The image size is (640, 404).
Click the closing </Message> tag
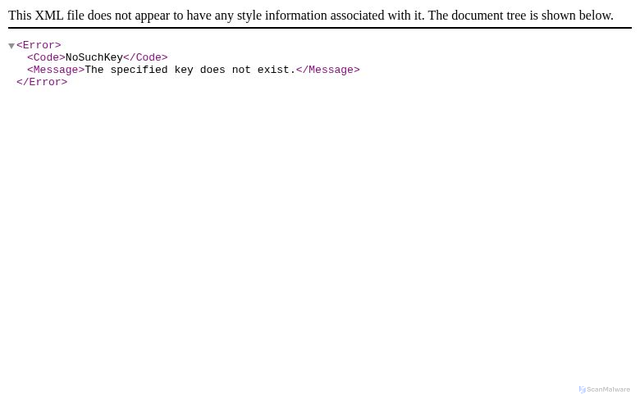328,70
